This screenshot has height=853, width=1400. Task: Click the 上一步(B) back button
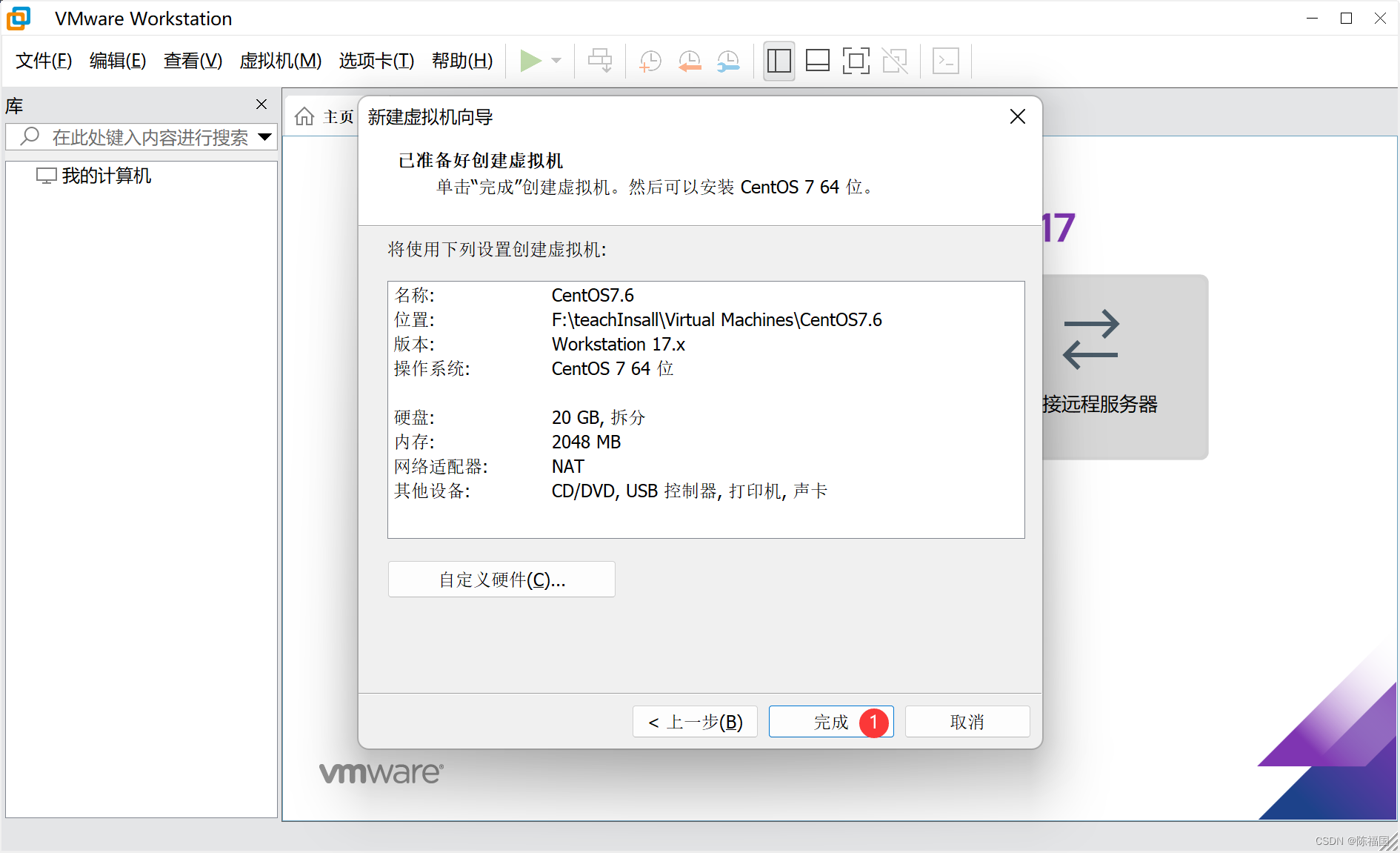click(x=695, y=722)
